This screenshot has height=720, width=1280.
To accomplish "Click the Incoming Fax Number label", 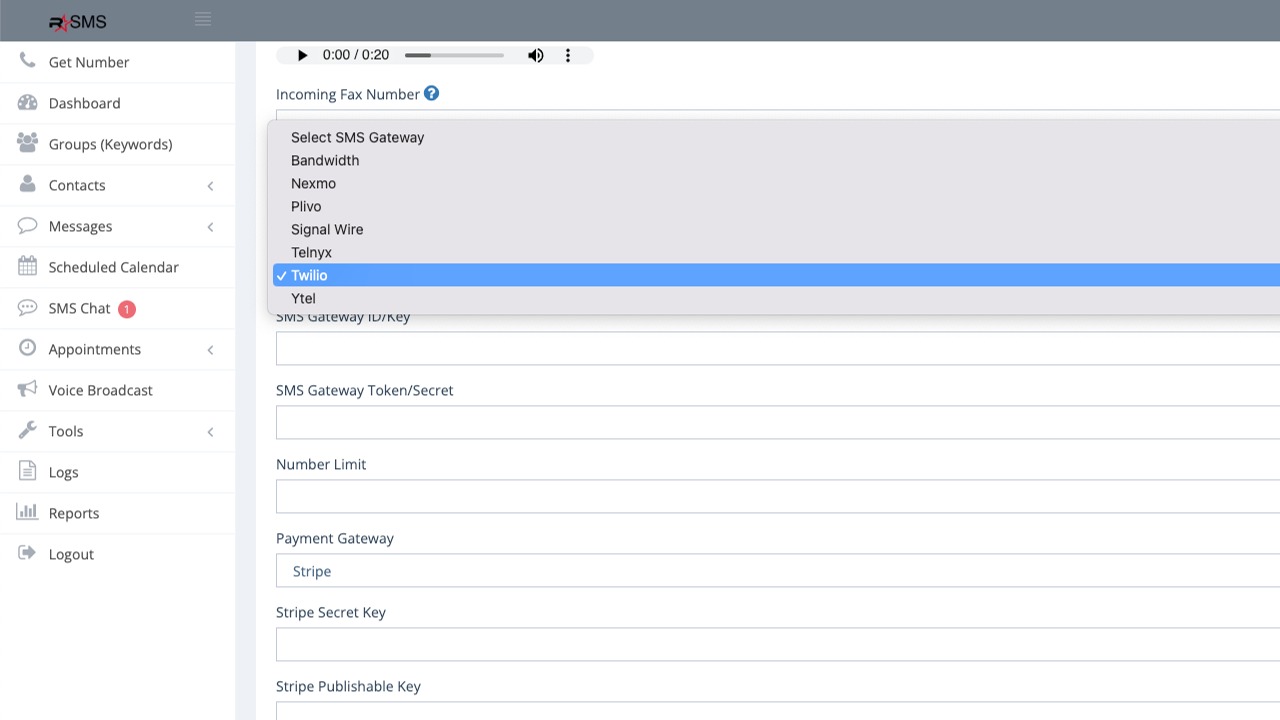I will [348, 94].
